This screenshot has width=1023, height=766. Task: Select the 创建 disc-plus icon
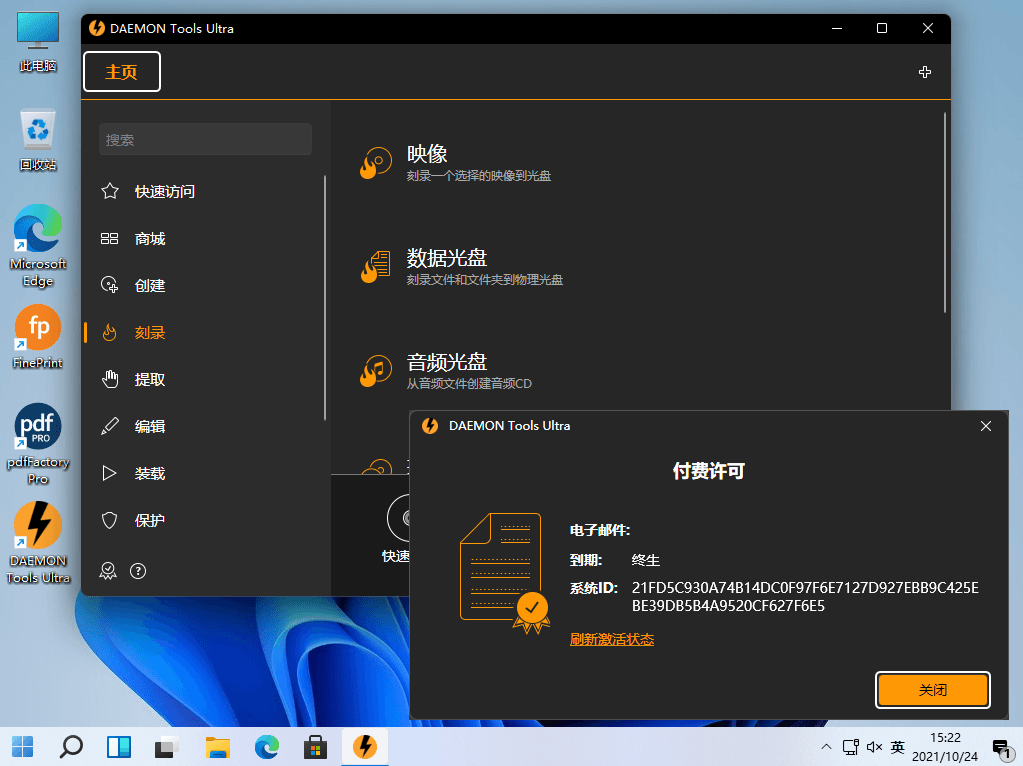(110, 285)
